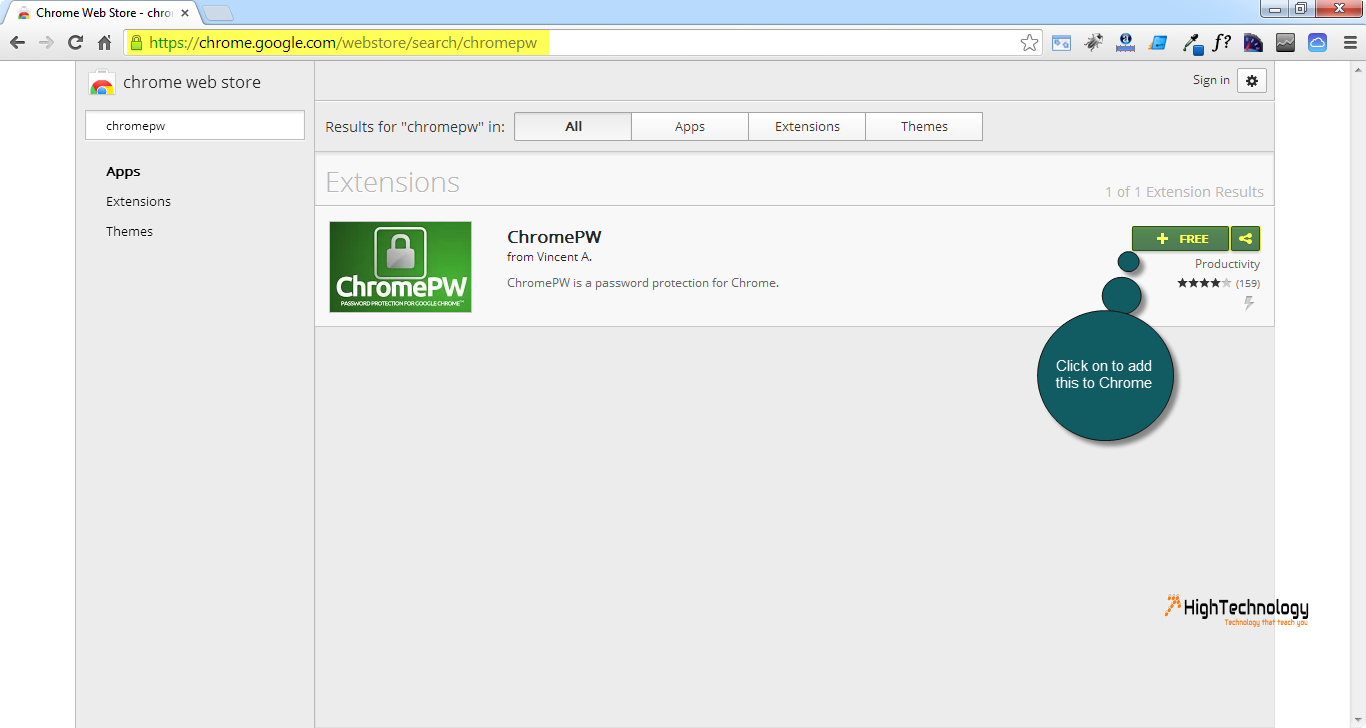Click the address bar URL
1366x728 pixels.
pos(343,43)
